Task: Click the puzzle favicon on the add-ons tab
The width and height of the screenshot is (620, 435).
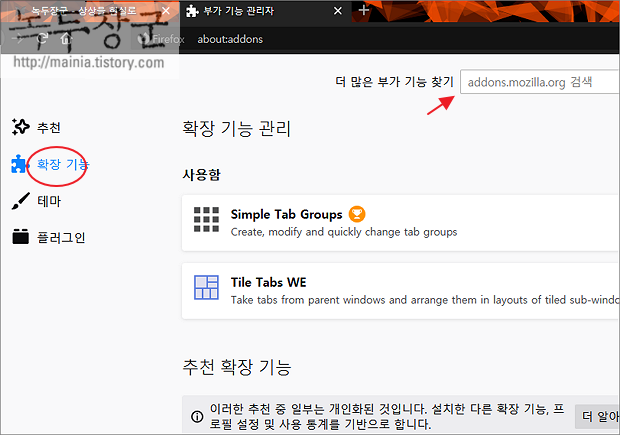Action: tap(192, 11)
